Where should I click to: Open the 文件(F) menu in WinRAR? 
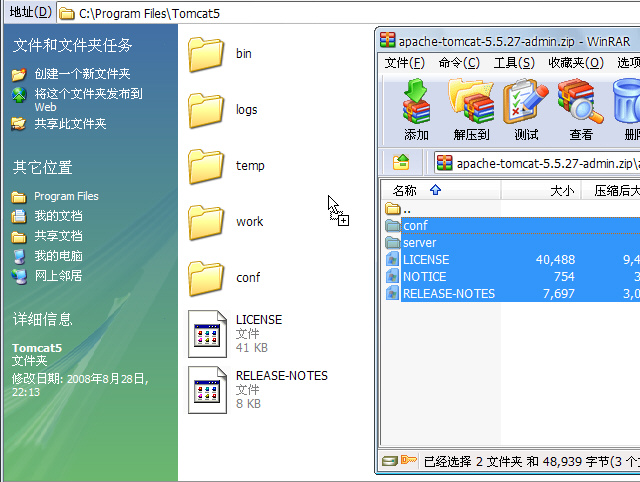404,63
